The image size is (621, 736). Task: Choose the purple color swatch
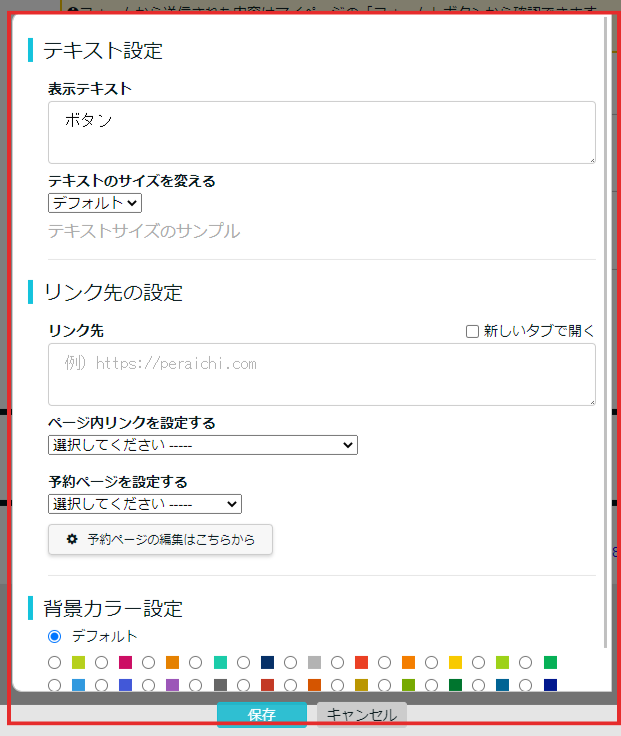(x=173, y=685)
